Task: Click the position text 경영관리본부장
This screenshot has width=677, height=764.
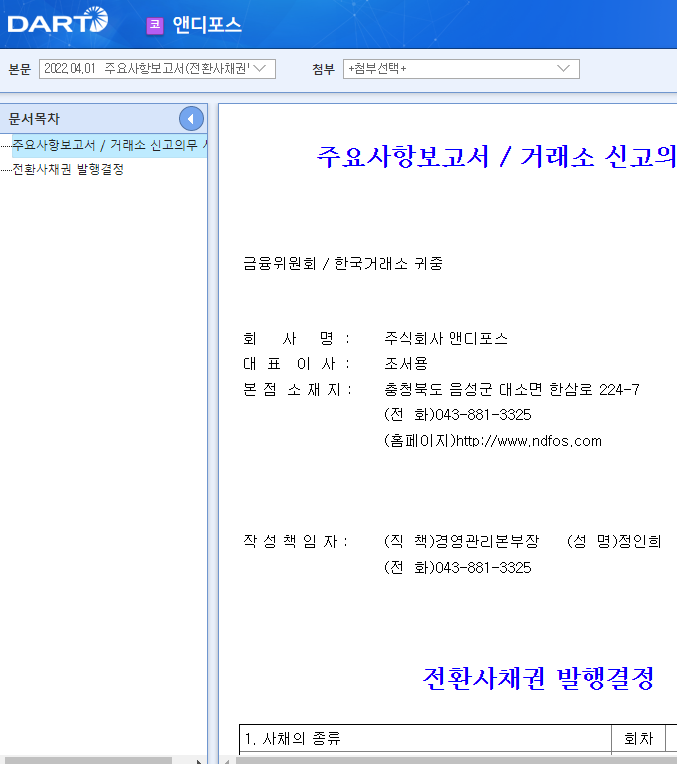Action: pos(486,541)
